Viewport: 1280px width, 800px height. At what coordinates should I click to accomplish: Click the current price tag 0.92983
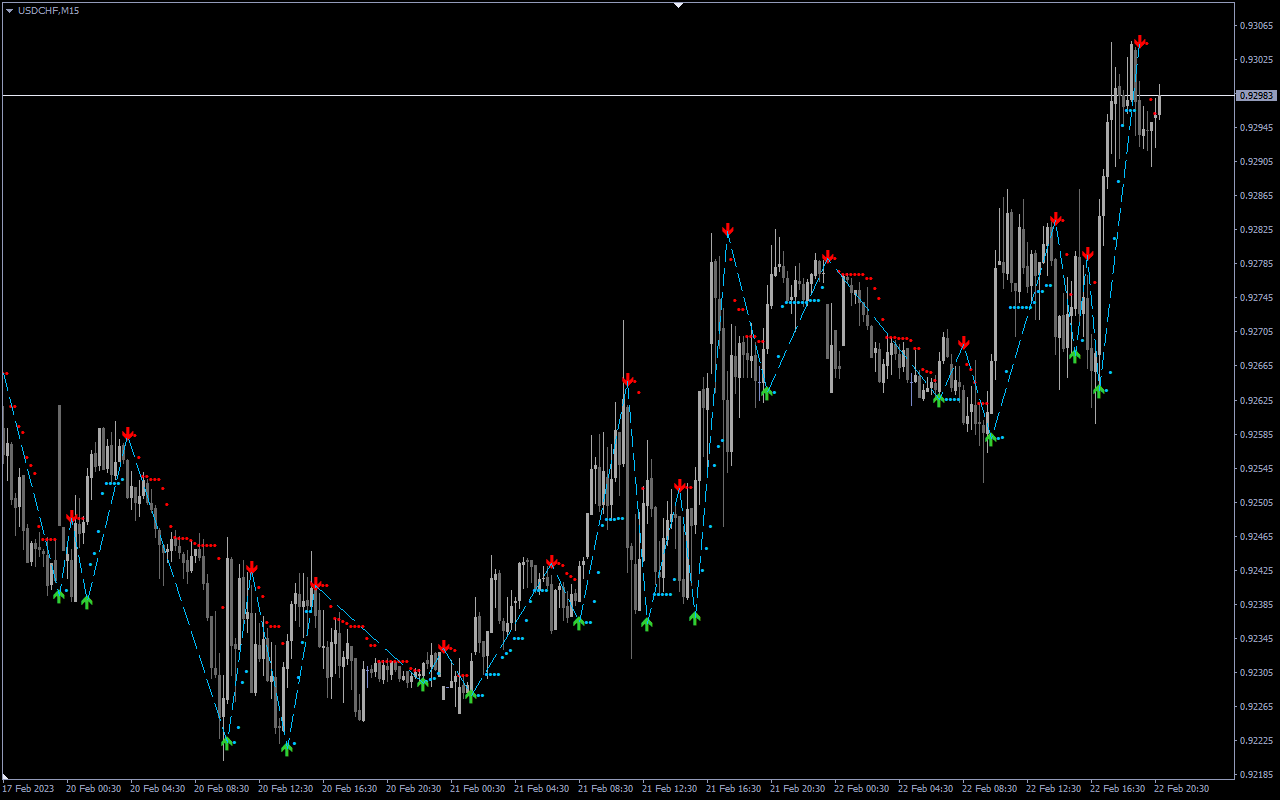click(1257, 96)
